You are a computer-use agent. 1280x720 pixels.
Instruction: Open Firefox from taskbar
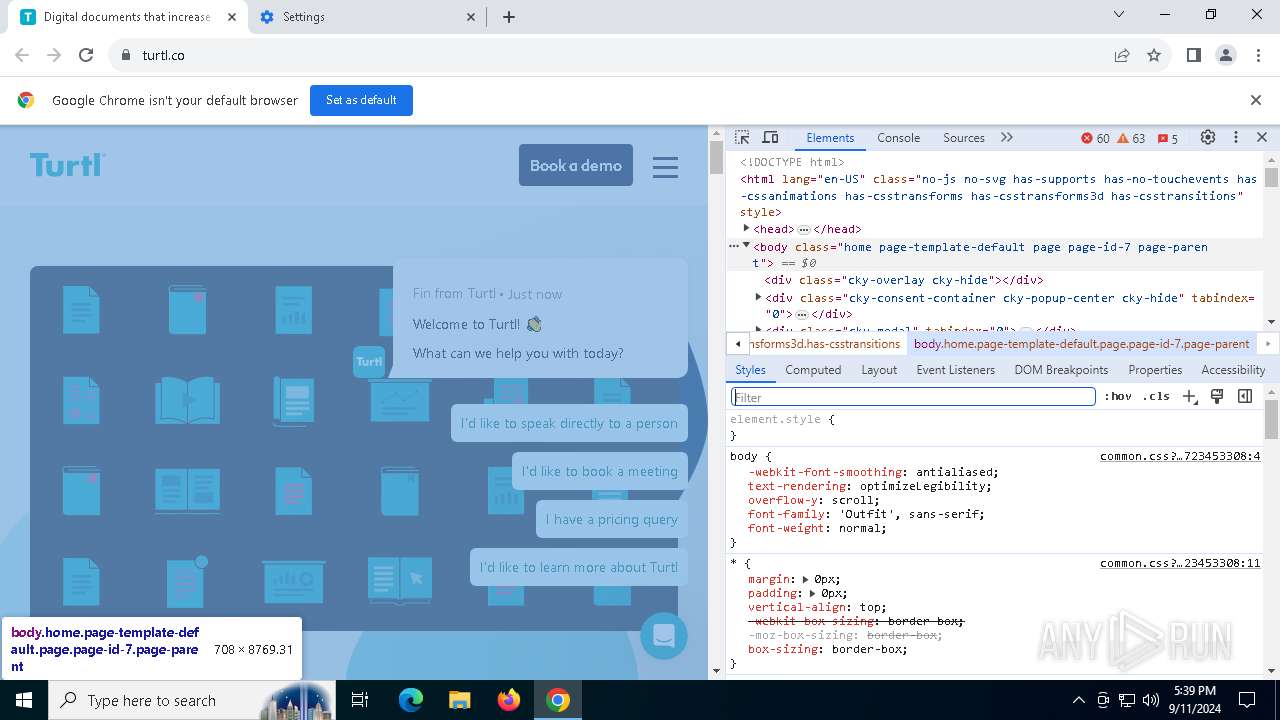pyautogui.click(x=509, y=700)
